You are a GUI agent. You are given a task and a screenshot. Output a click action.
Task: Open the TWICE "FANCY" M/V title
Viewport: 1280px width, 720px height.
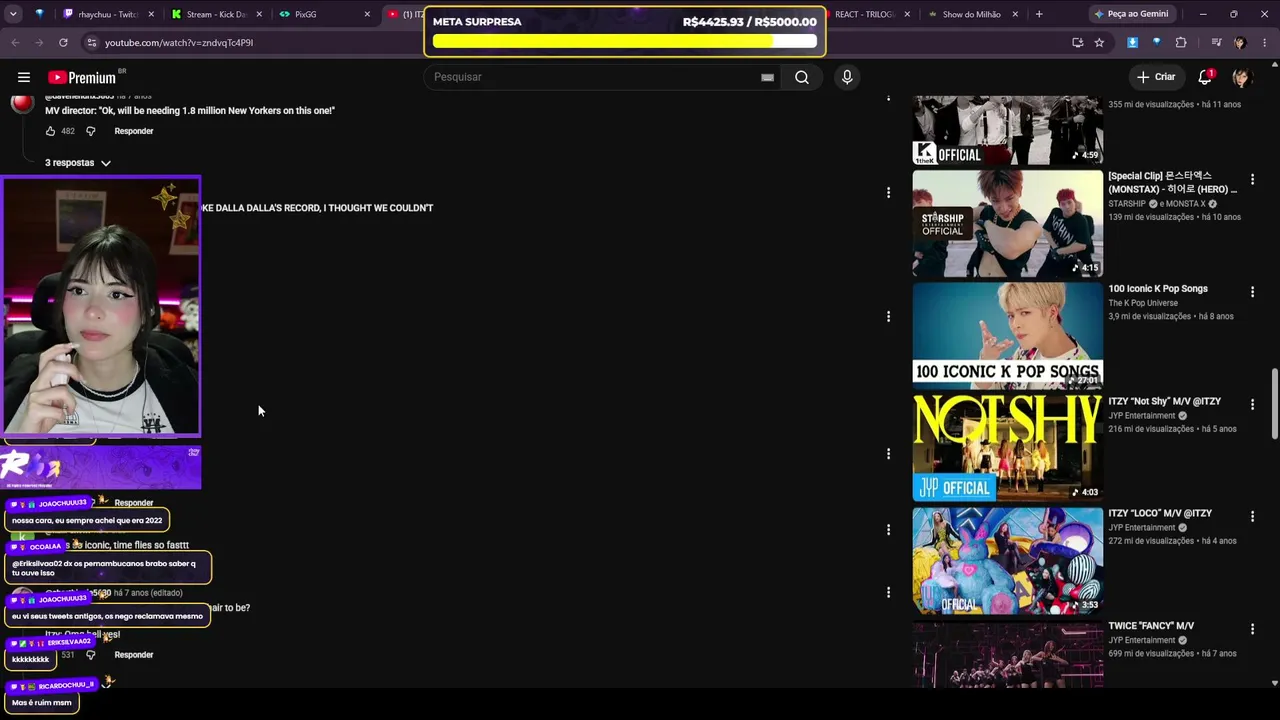click(x=1151, y=626)
